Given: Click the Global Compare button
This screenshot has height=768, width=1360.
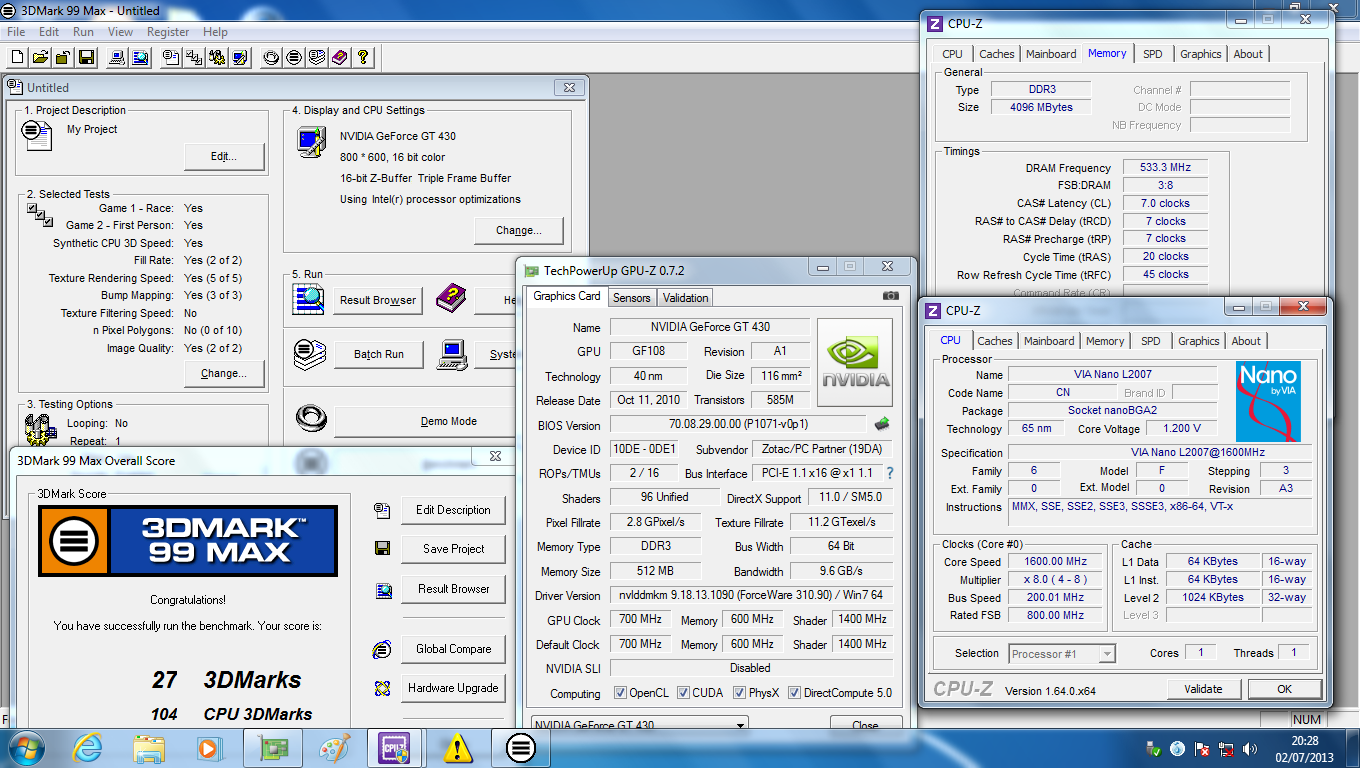Looking at the screenshot, I should point(453,649).
